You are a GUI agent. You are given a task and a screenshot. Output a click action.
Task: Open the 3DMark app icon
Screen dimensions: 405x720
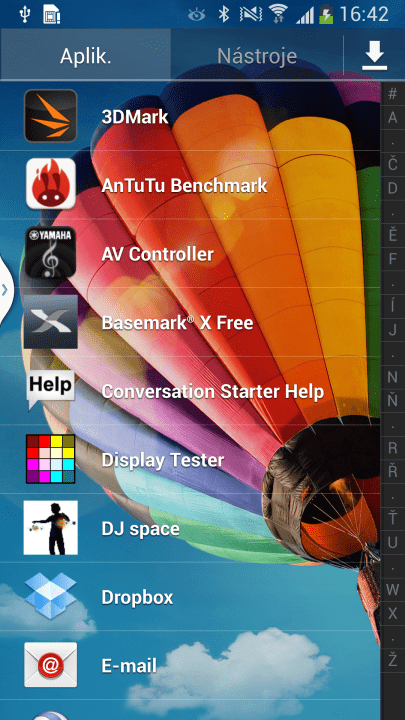(x=51, y=116)
